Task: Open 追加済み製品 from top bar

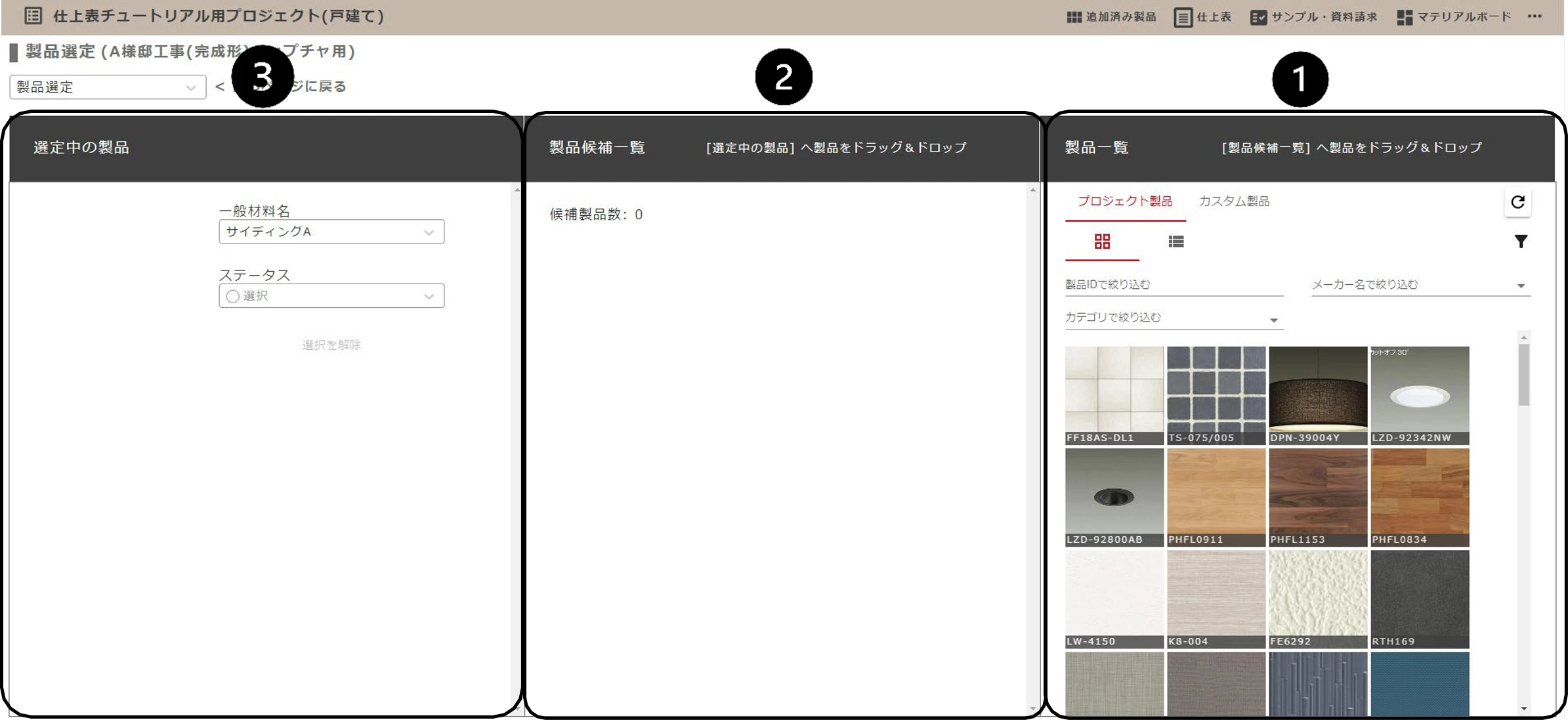Action: coord(1111,17)
